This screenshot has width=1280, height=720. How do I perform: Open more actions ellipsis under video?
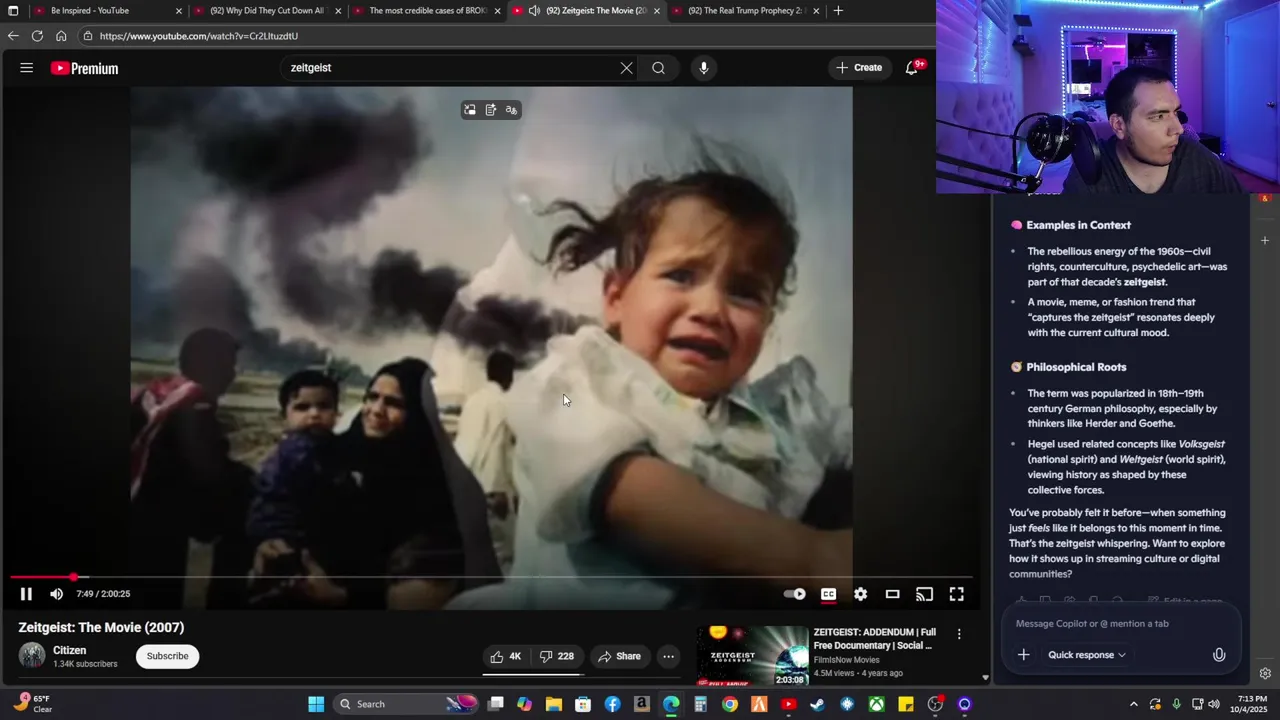pos(668,656)
